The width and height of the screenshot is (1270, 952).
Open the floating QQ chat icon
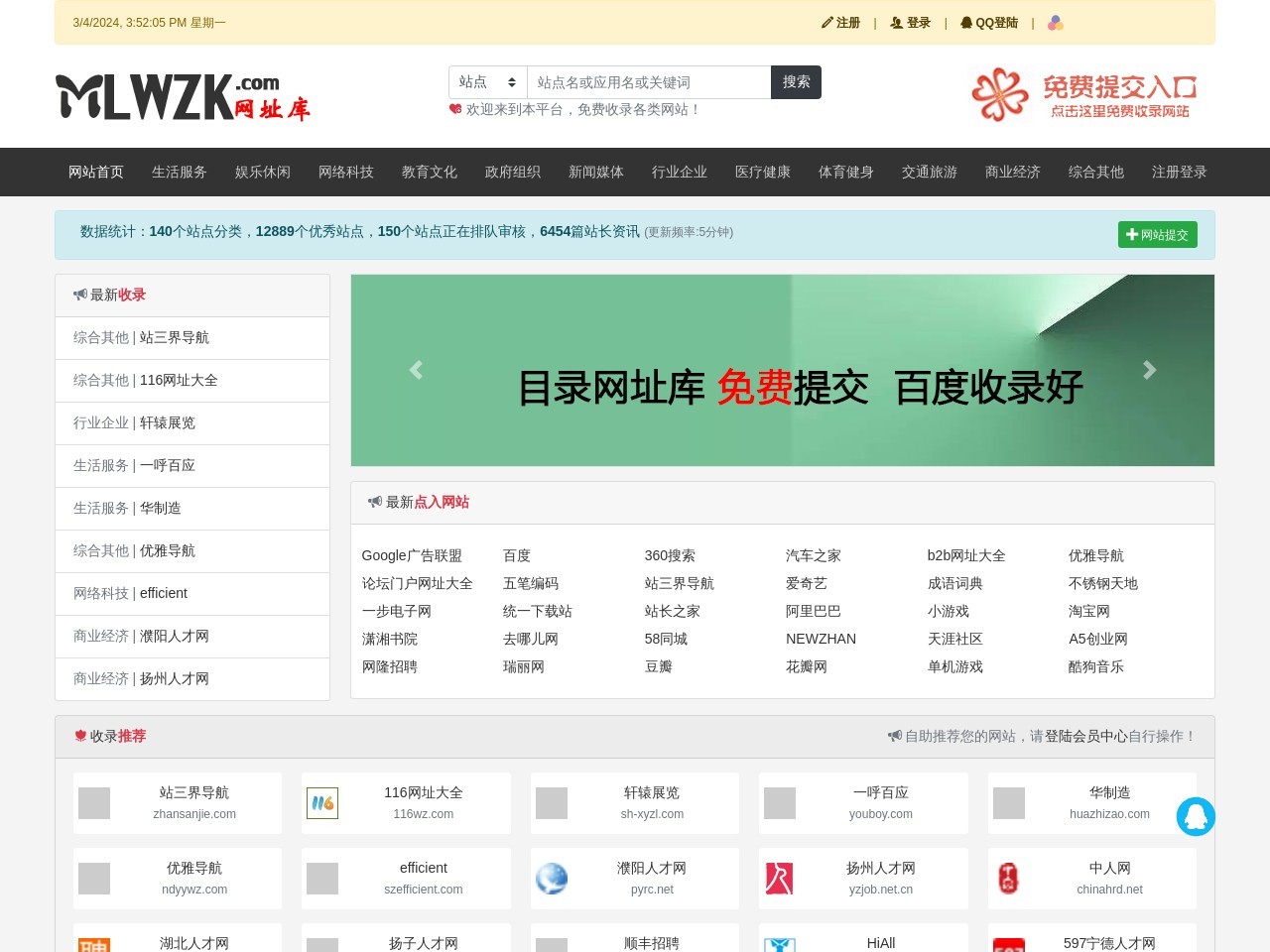pos(1197,816)
